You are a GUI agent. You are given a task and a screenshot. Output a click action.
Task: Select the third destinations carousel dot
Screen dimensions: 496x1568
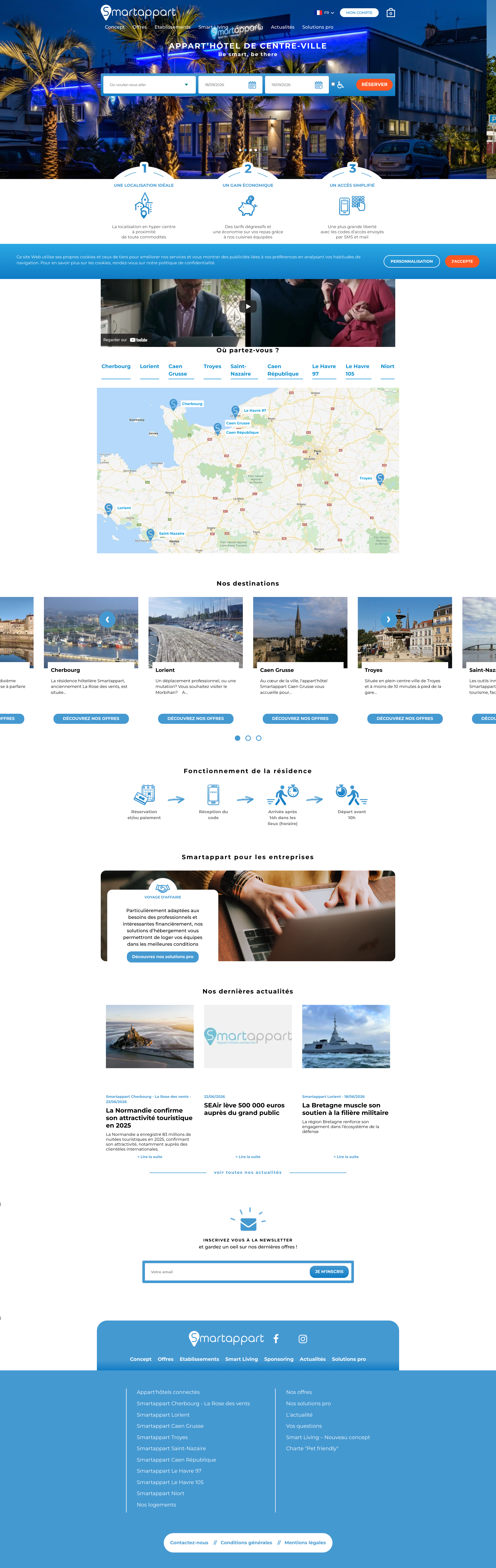coord(259,738)
